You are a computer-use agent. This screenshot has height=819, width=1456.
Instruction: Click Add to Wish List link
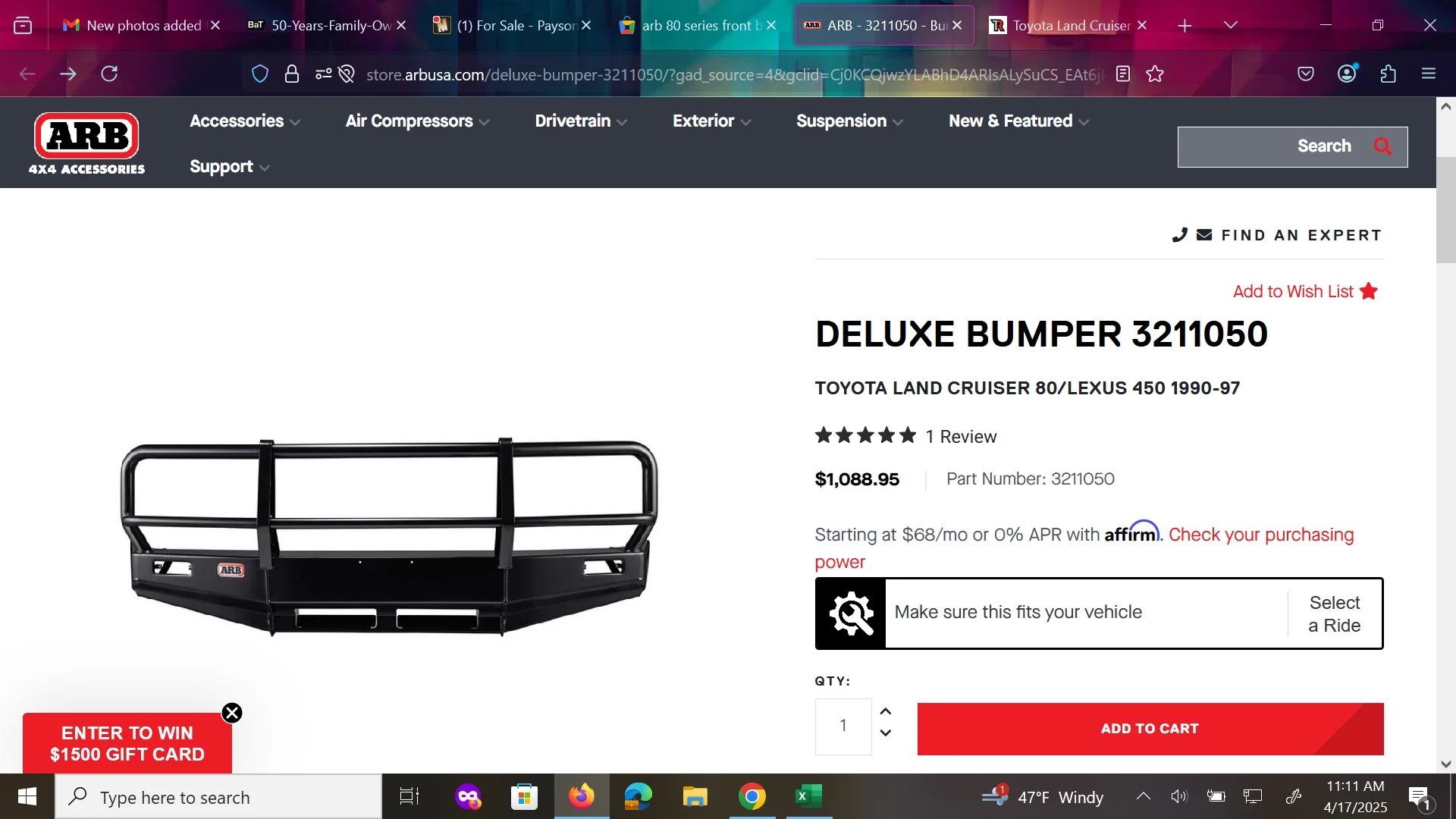[1305, 291]
